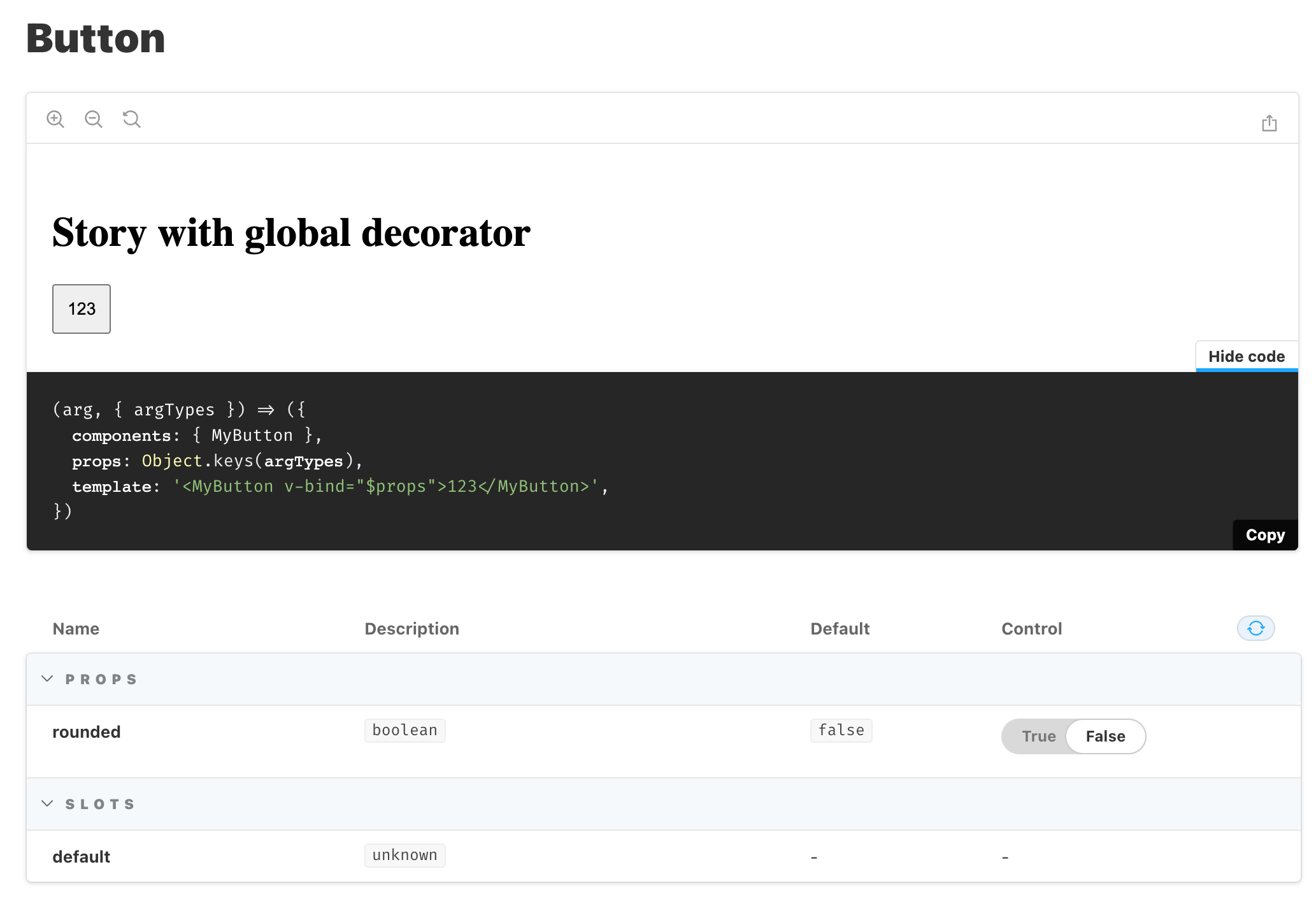The width and height of the screenshot is (1316, 911).
Task: Click the Button page title
Action: coord(95,38)
